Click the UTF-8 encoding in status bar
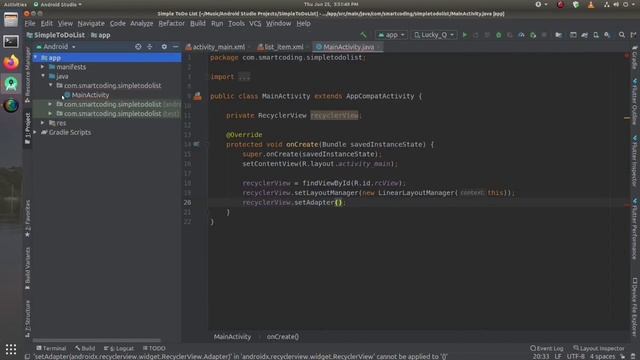This screenshot has width=640, height=360. (576, 356)
